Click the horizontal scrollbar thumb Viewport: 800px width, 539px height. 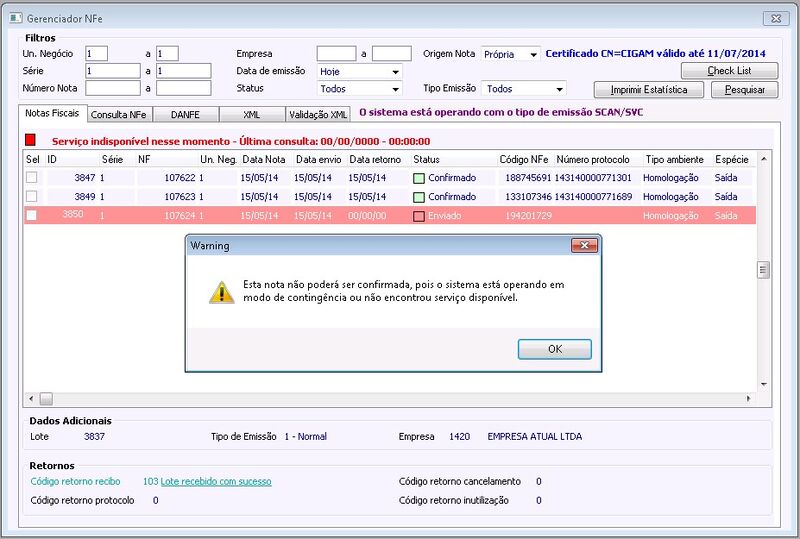tap(46, 398)
